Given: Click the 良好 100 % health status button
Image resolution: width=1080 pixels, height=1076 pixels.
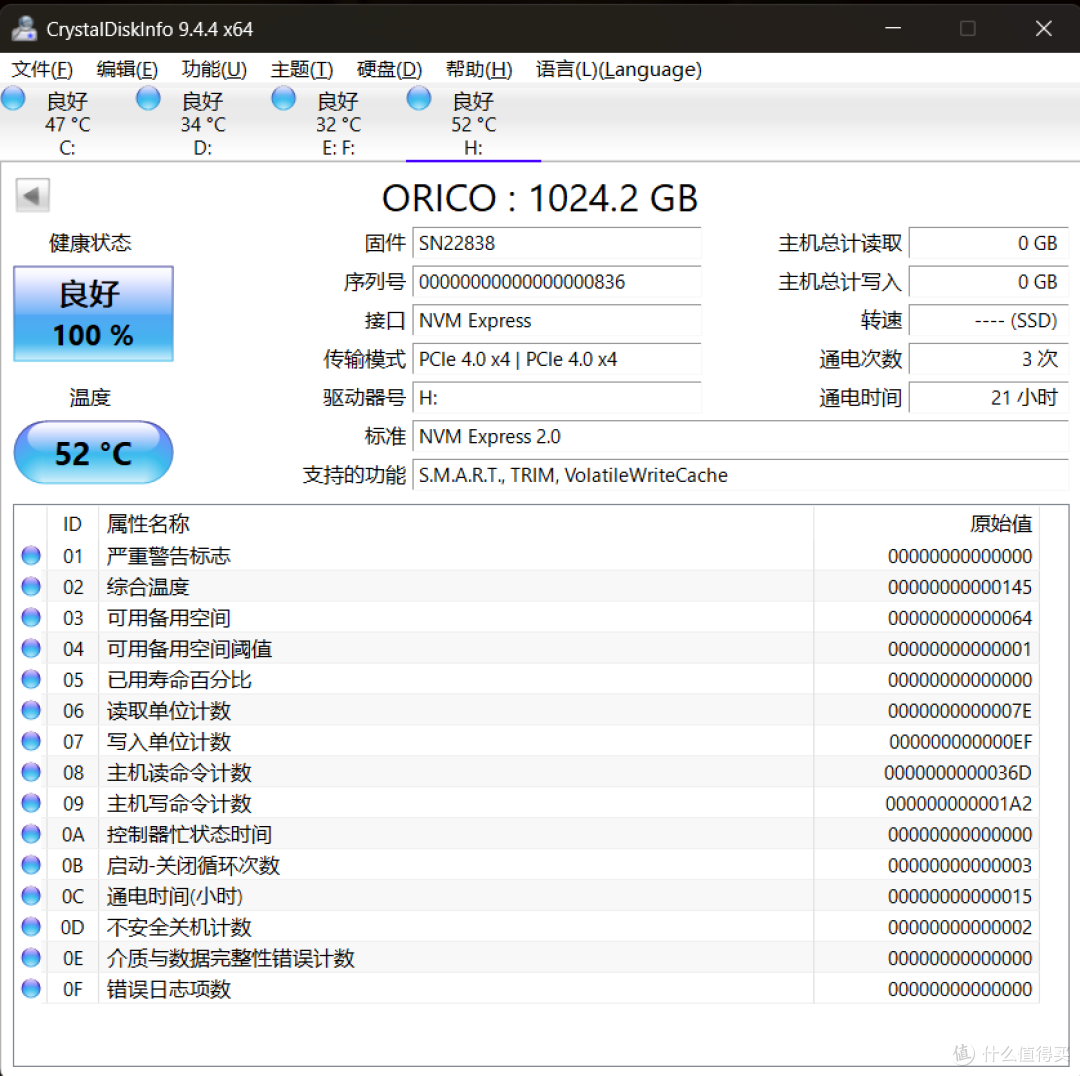Looking at the screenshot, I should pos(93,314).
